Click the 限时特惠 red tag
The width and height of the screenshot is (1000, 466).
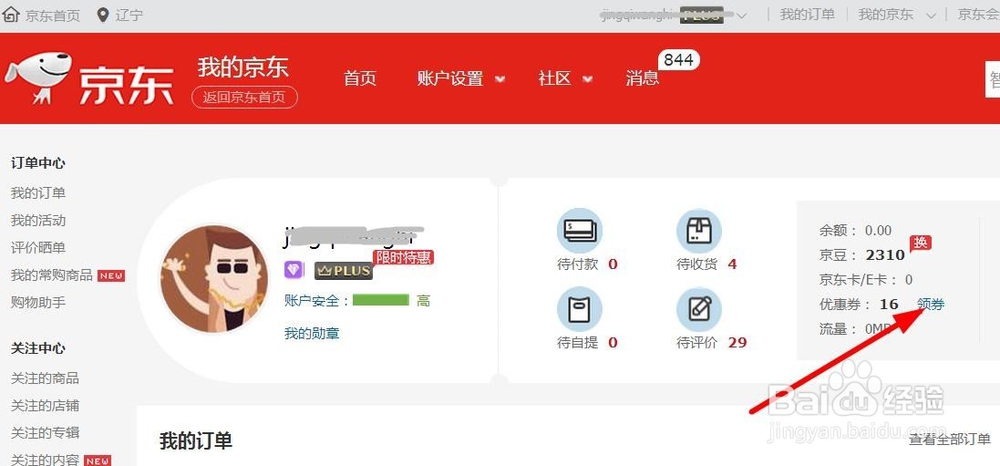point(403,257)
